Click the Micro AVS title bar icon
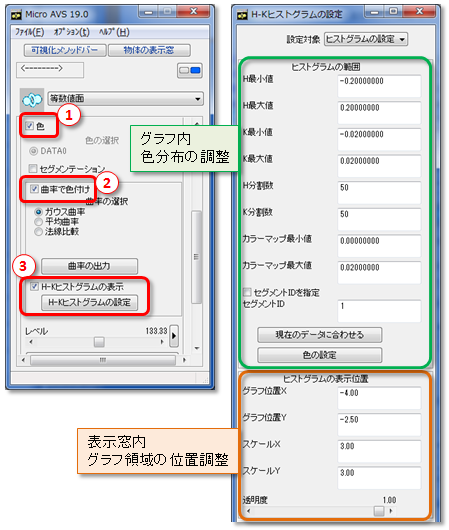 click(x=16, y=15)
